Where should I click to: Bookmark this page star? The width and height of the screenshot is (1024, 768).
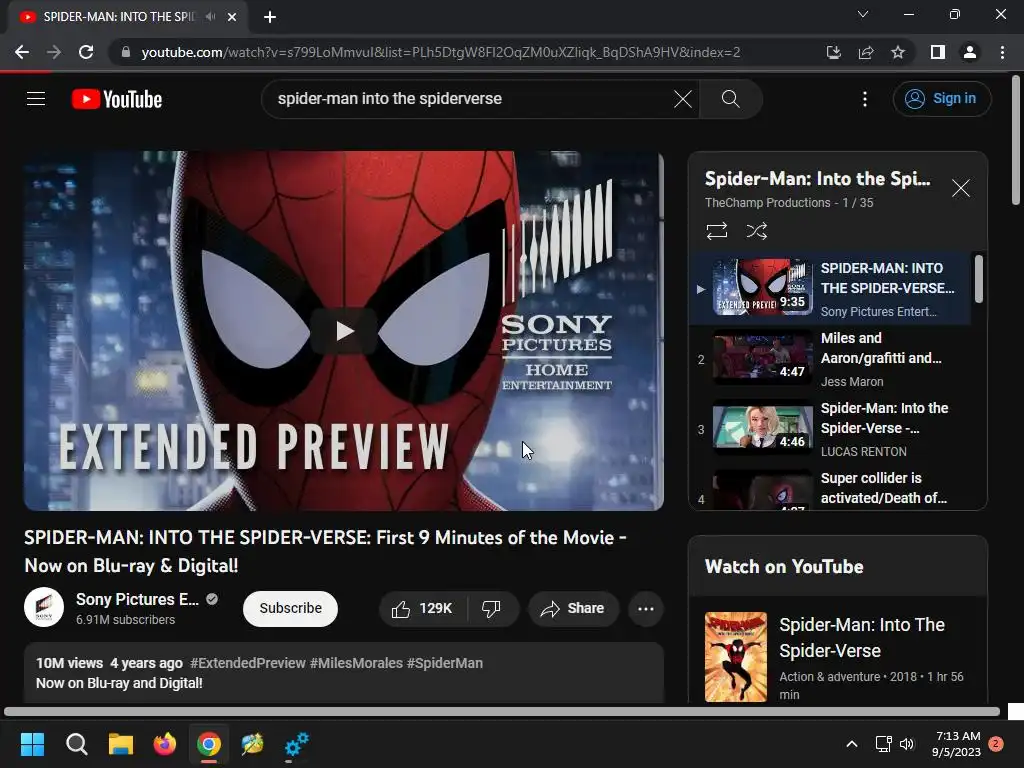click(898, 52)
